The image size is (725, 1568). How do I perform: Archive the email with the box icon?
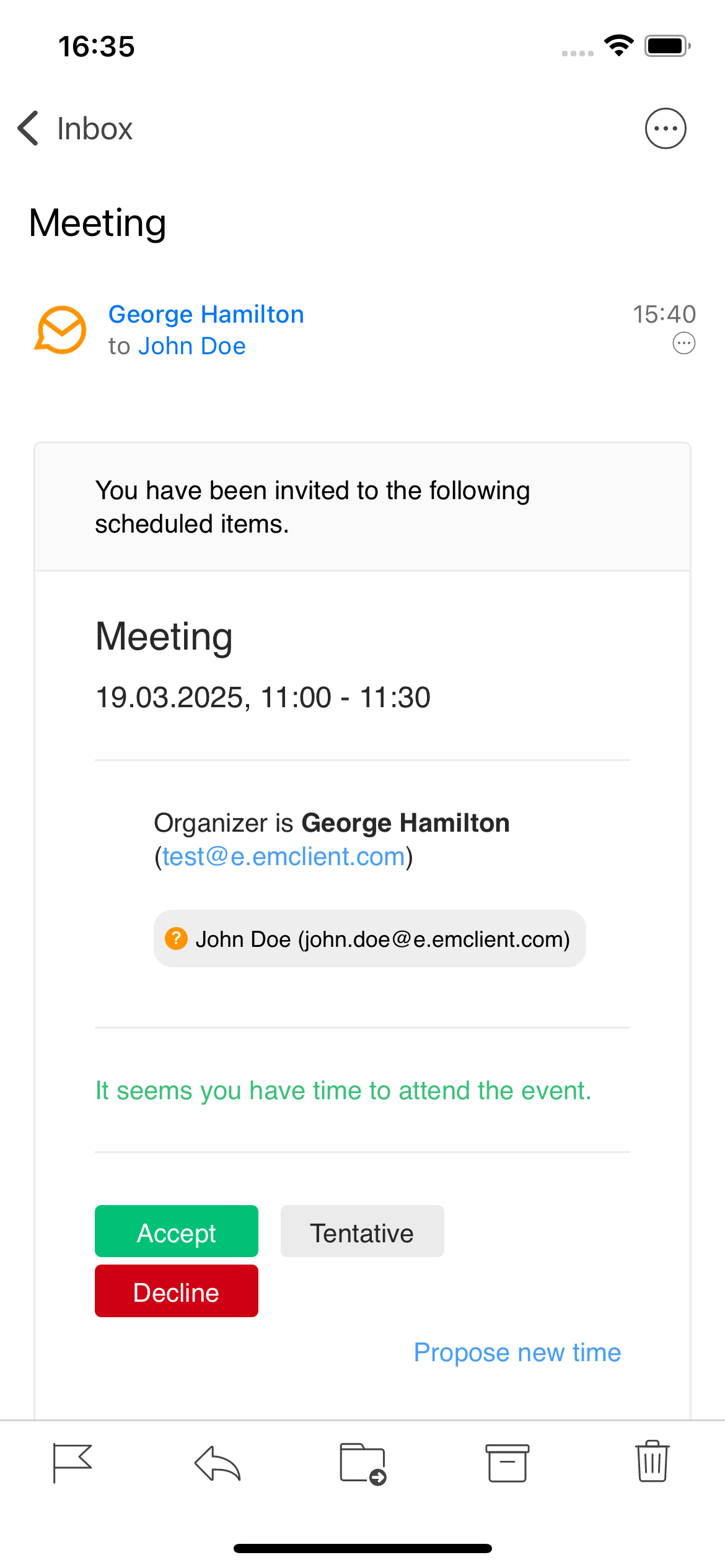click(507, 1463)
